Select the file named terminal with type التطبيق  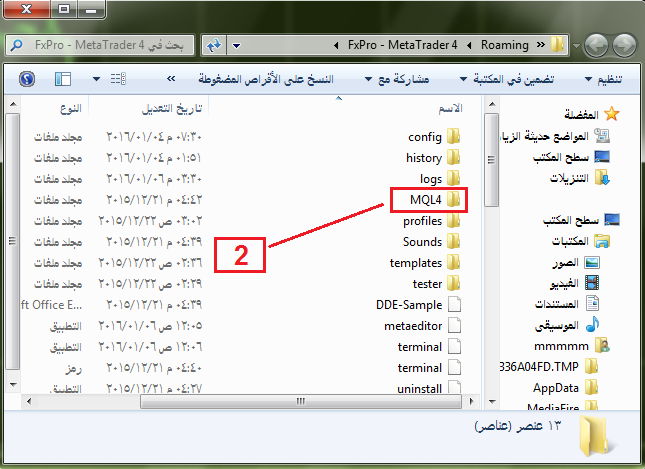click(420, 347)
